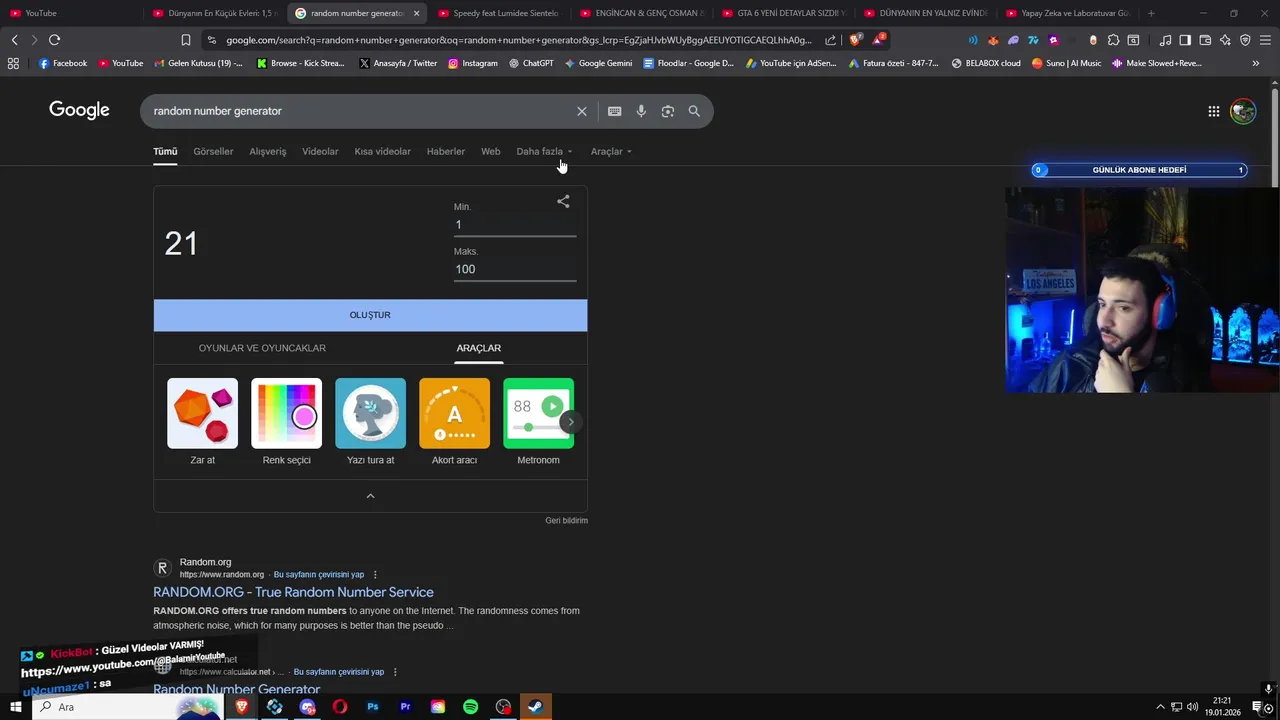Open a new browser tab with plus

pyautogui.click(x=1151, y=13)
